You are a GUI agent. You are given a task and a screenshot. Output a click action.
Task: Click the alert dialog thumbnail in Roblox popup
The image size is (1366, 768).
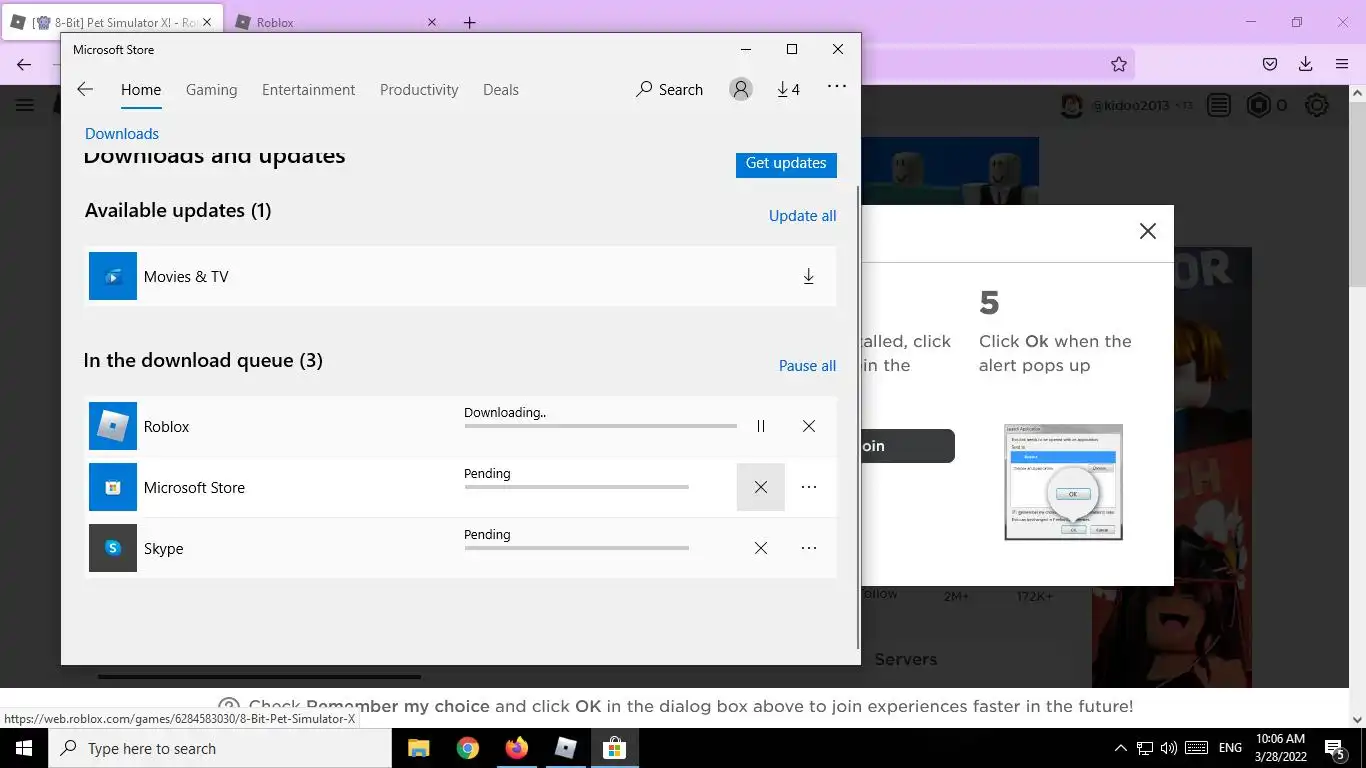click(x=1063, y=482)
